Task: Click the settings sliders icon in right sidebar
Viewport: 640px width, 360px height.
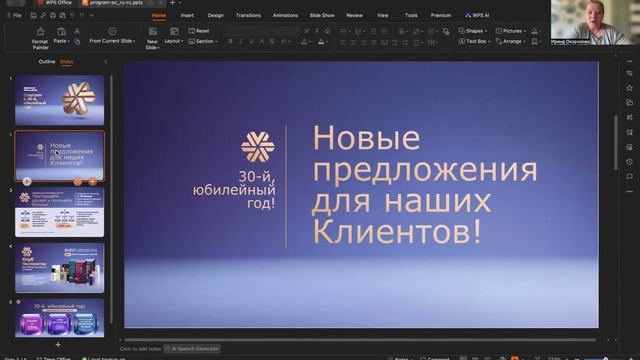Action: click(629, 73)
